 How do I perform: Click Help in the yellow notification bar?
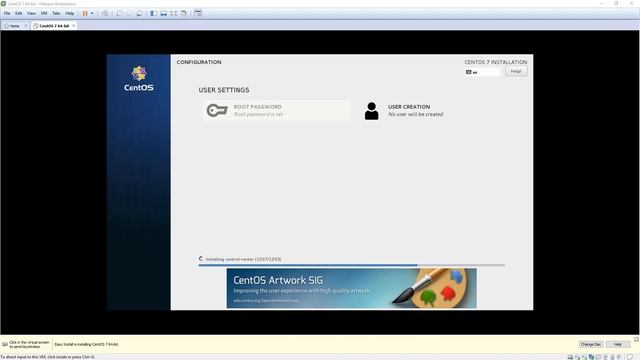coord(618,344)
